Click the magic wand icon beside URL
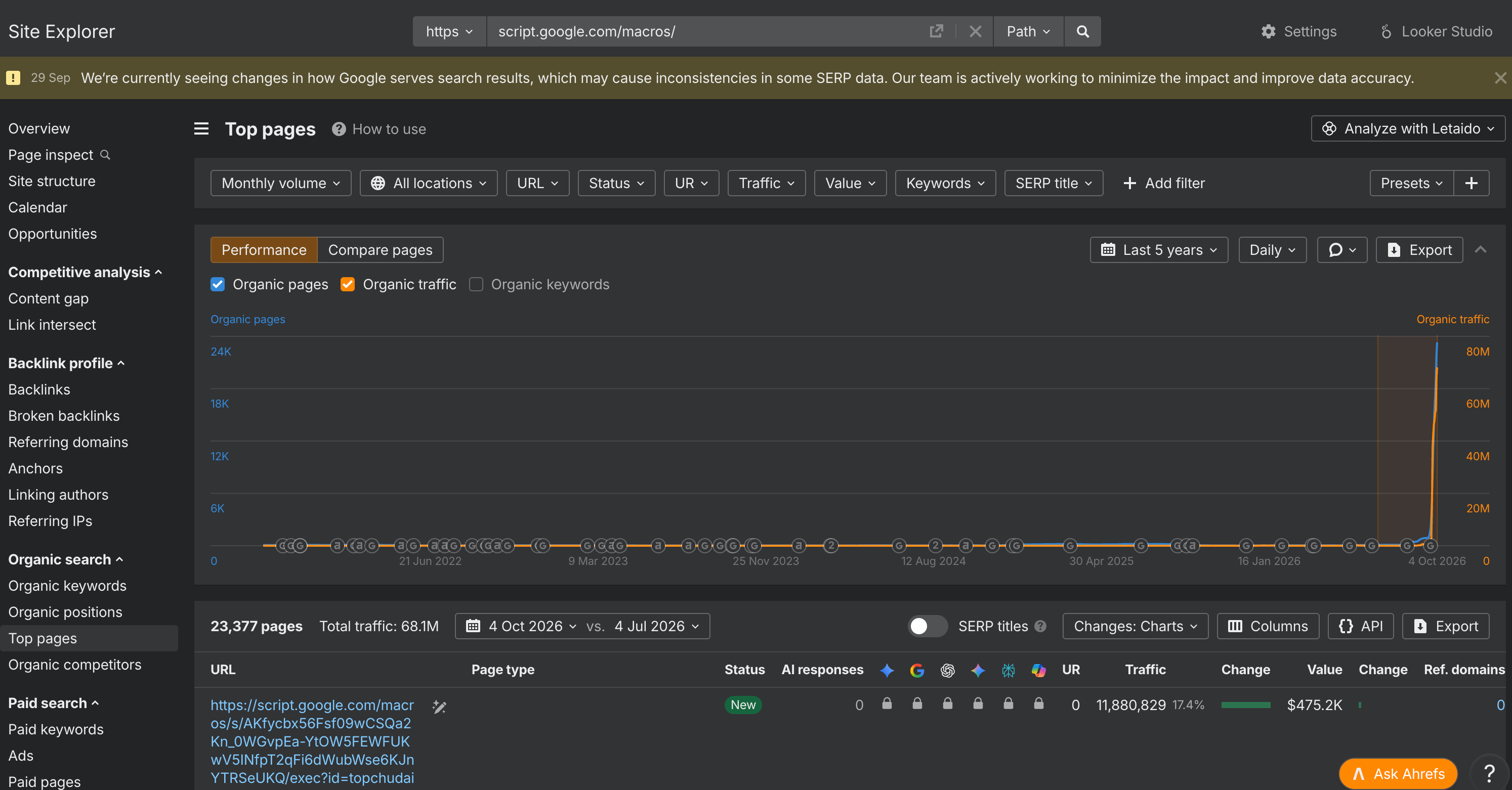The image size is (1512, 790). click(x=439, y=707)
